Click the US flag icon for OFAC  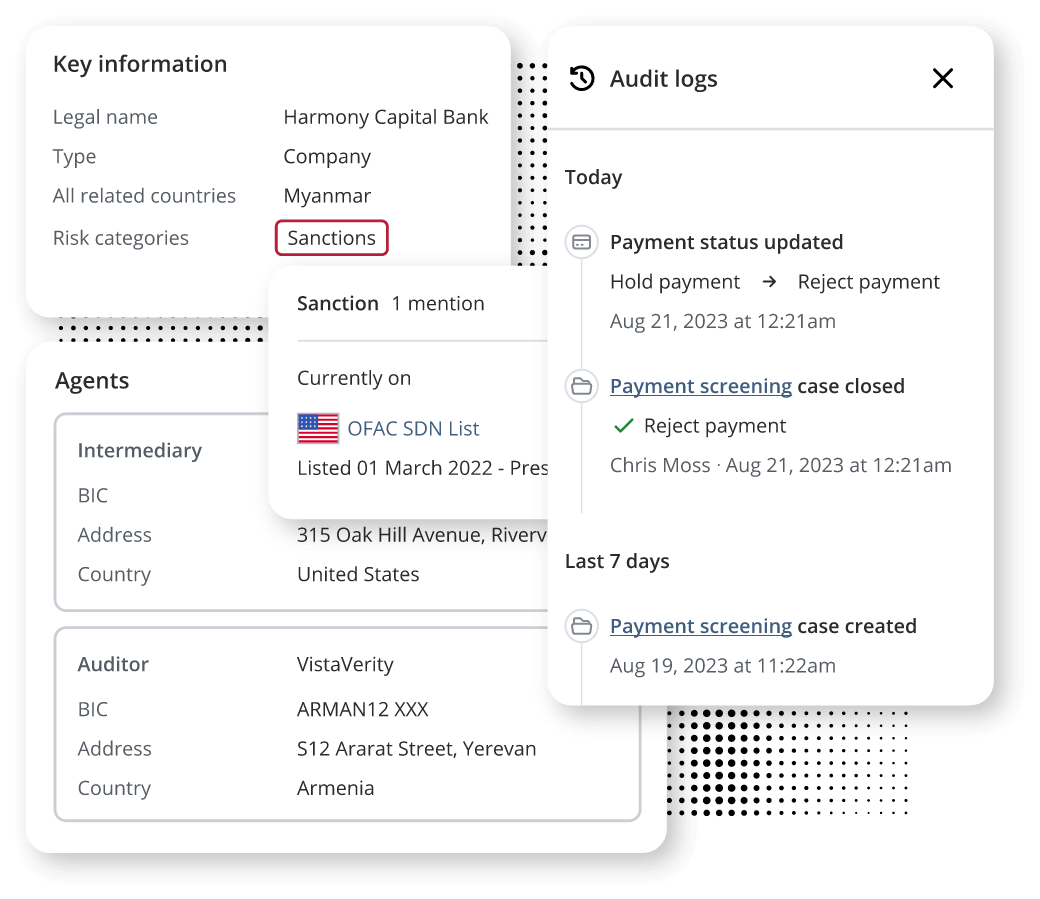tap(318, 429)
